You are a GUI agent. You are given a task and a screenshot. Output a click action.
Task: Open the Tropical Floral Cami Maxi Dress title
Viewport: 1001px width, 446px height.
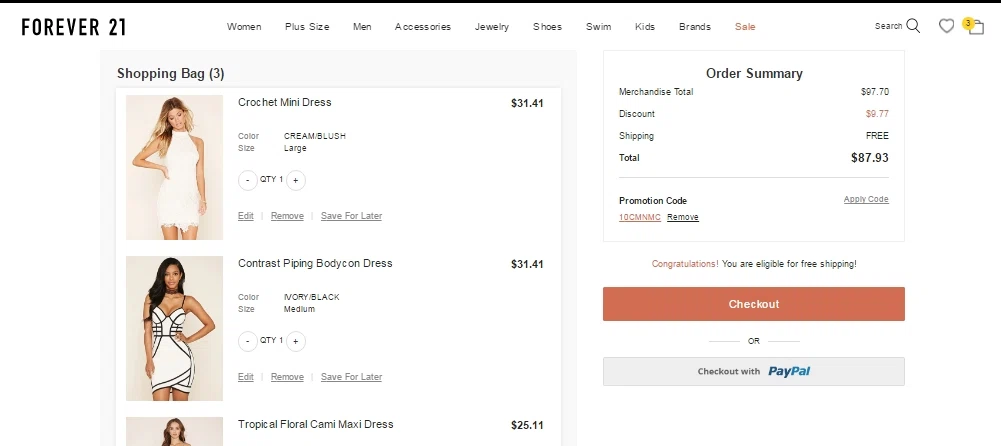pos(315,424)
